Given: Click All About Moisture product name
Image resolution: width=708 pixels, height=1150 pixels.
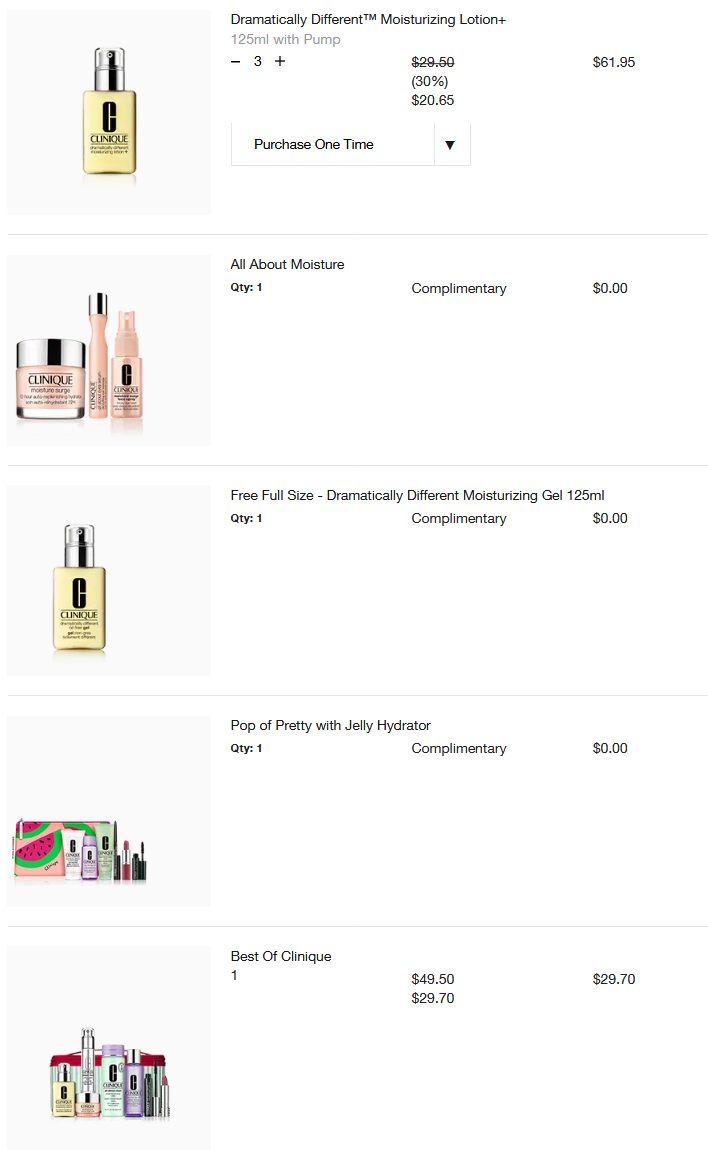Looking at the screenshot, I should click(287, 265).
